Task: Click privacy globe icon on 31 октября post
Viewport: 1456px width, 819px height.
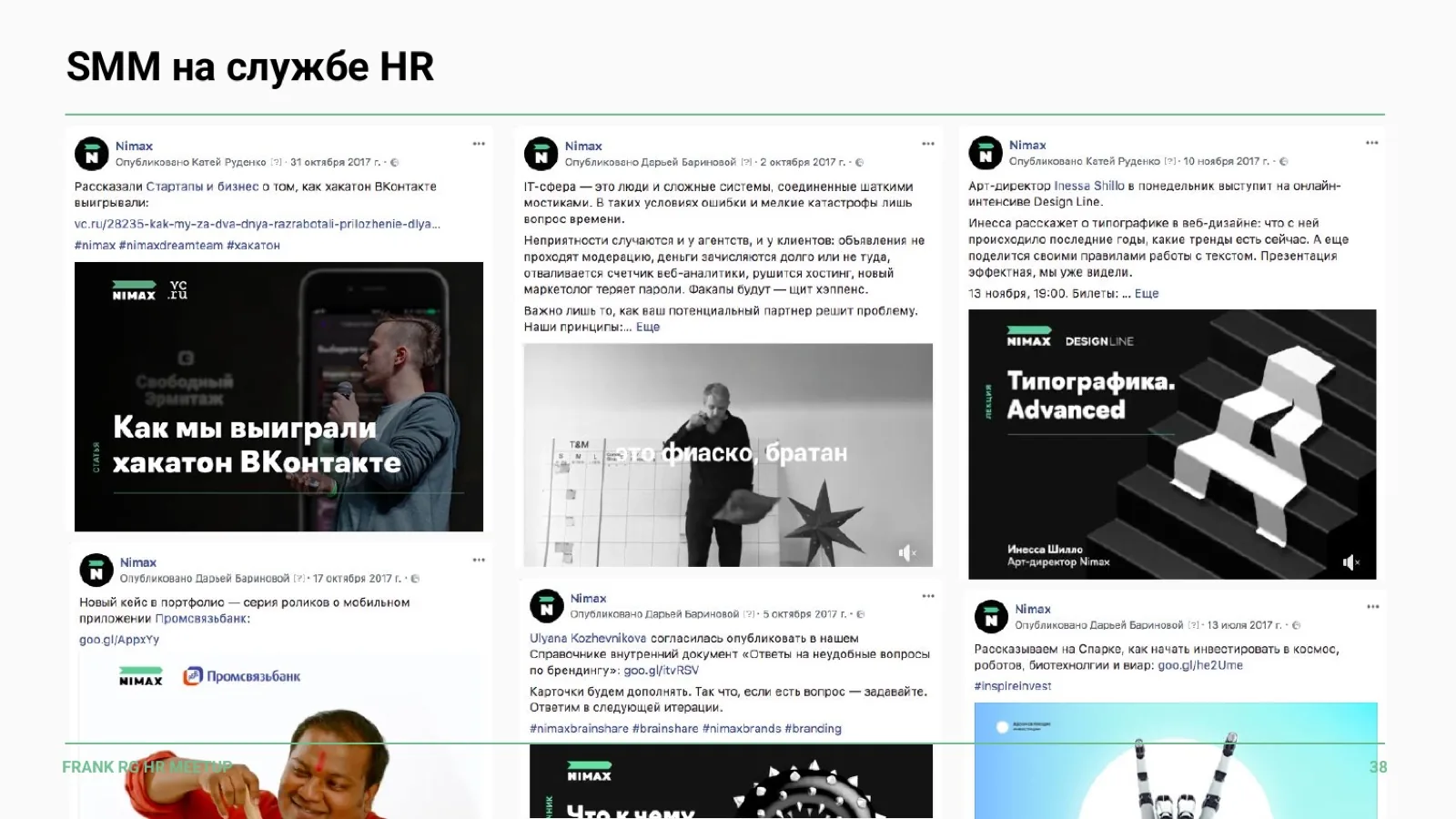Action: click(394, 163)
